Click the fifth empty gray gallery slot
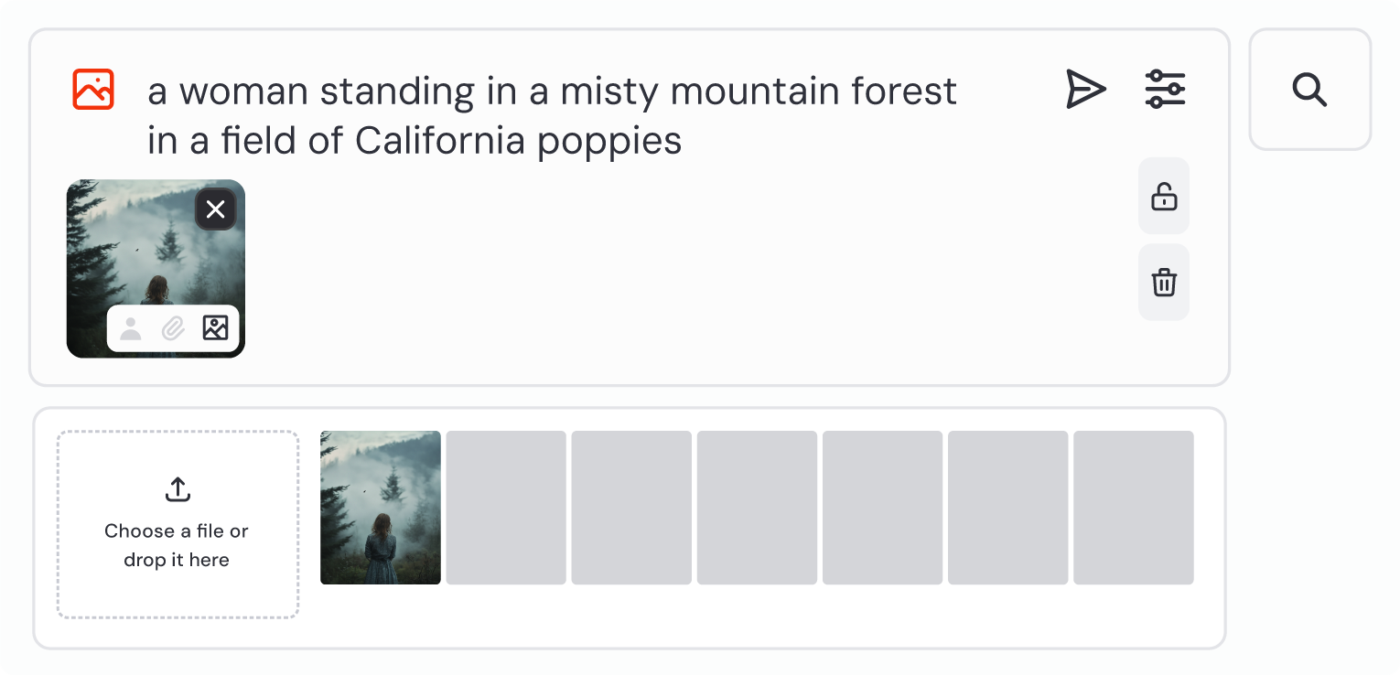 [x=1008, y=507]
